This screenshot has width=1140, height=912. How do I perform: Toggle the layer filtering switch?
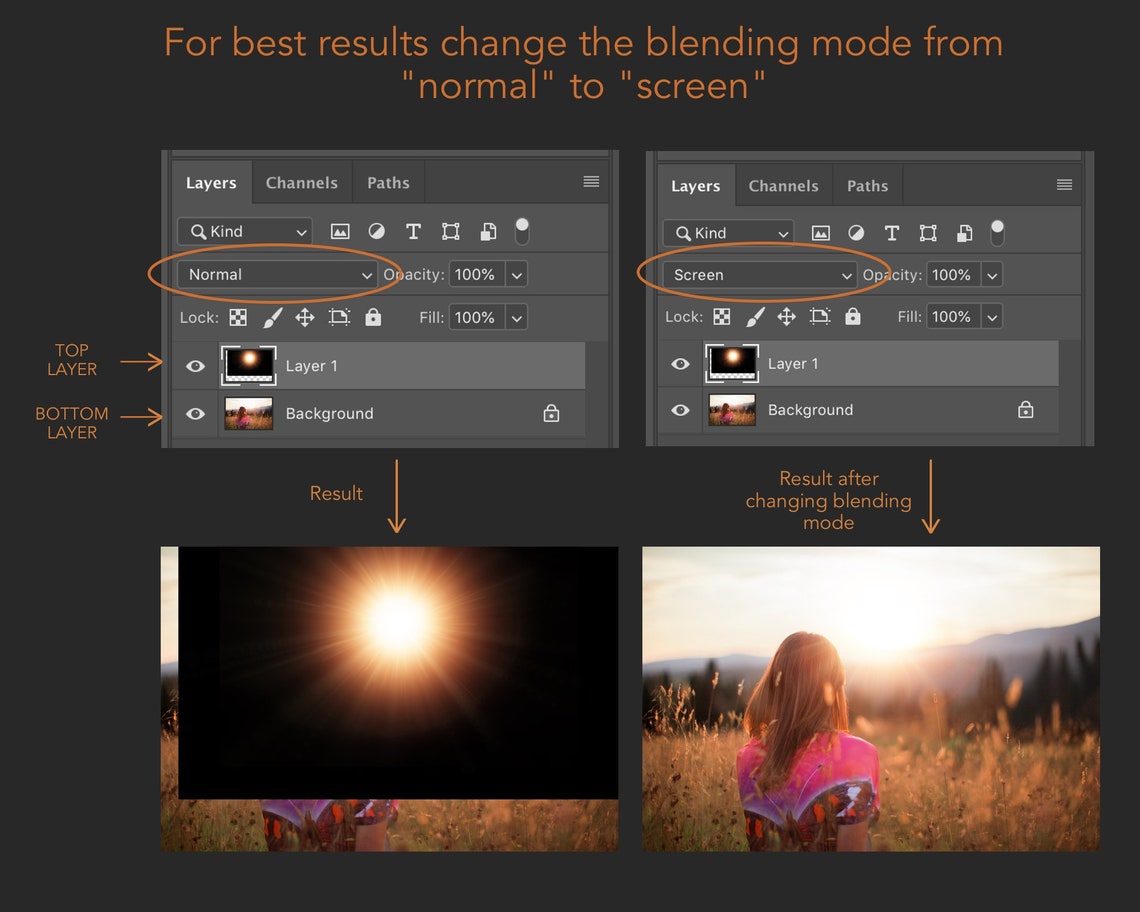[x=521, y=230]
